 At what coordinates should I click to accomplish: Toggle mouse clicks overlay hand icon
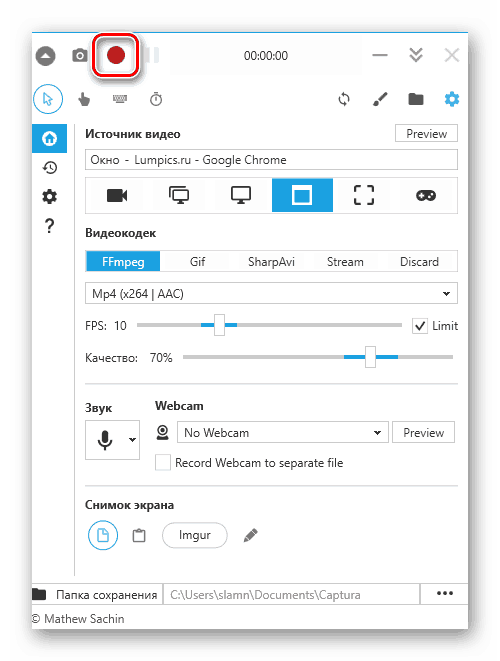[x=84, y=99]
